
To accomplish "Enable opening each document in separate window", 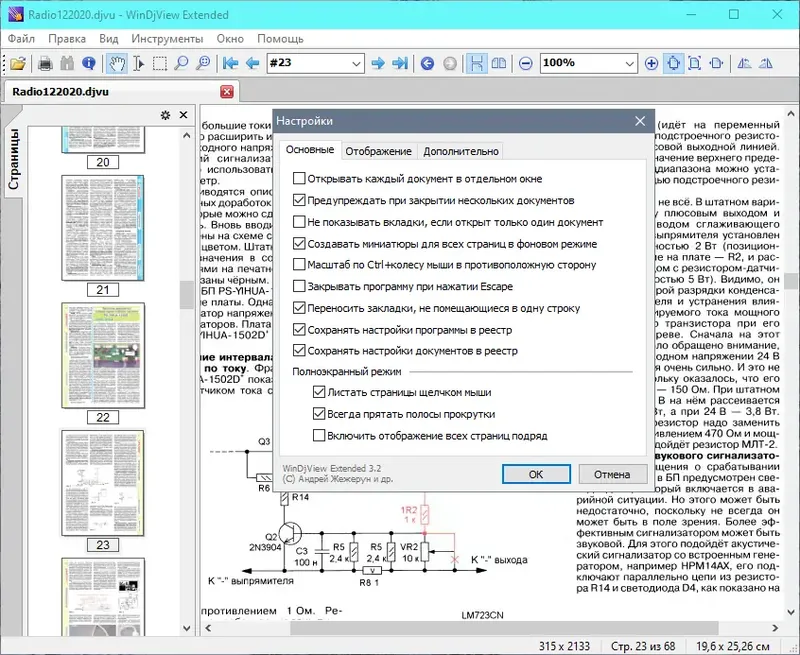I will coord(299,179).
